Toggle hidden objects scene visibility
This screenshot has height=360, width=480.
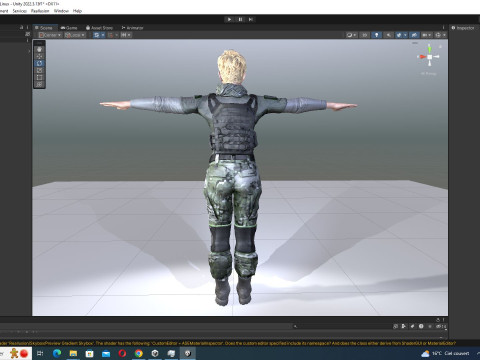(414, 35)
